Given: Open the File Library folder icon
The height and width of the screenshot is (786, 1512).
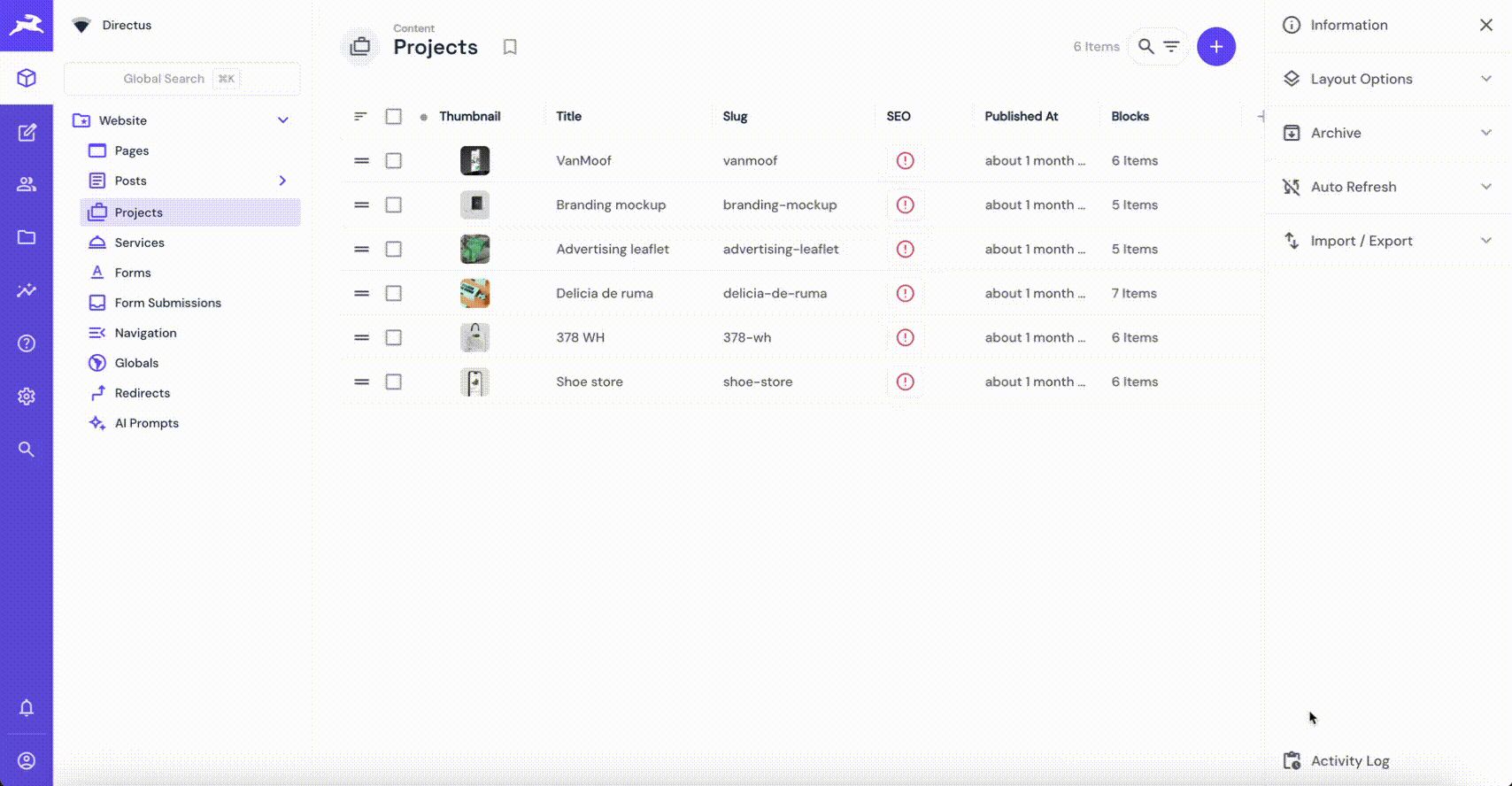Looking at the screenshot, I should click(x=27, y=237).
